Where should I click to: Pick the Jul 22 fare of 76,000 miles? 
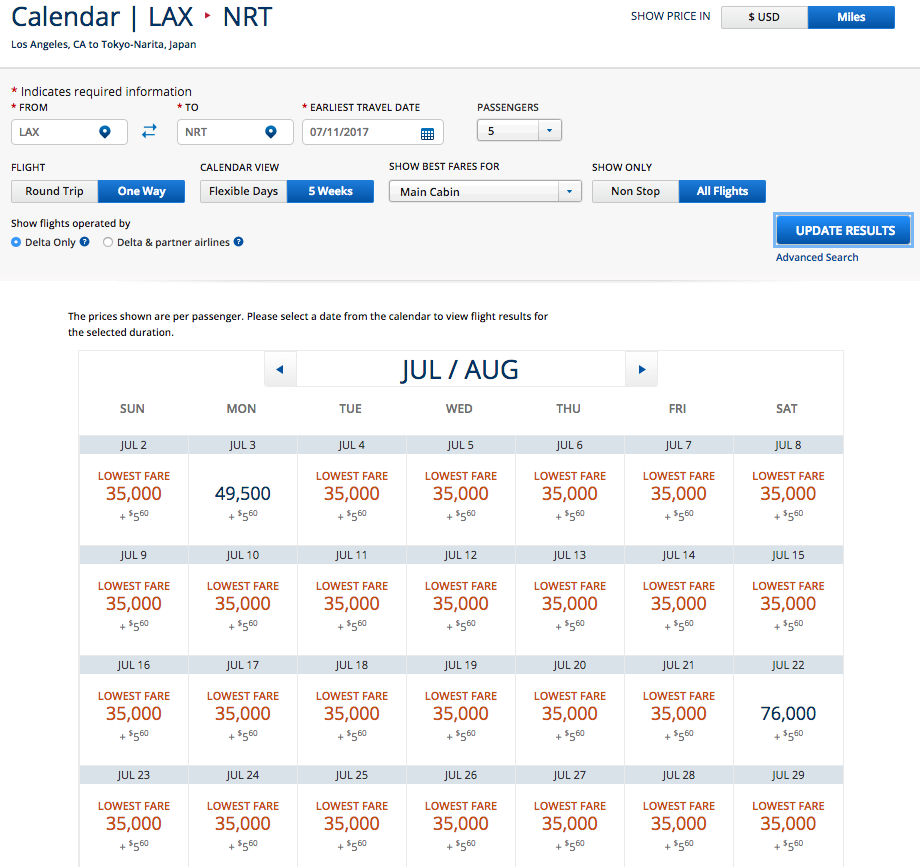point(788,713)
